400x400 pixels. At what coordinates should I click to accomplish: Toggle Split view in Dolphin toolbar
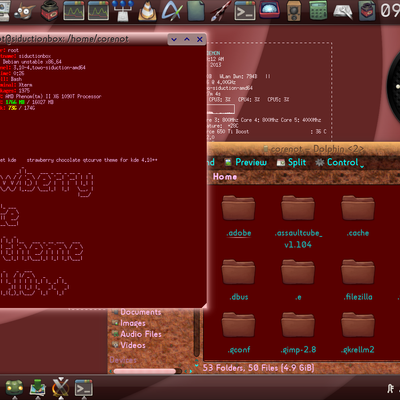291,162
